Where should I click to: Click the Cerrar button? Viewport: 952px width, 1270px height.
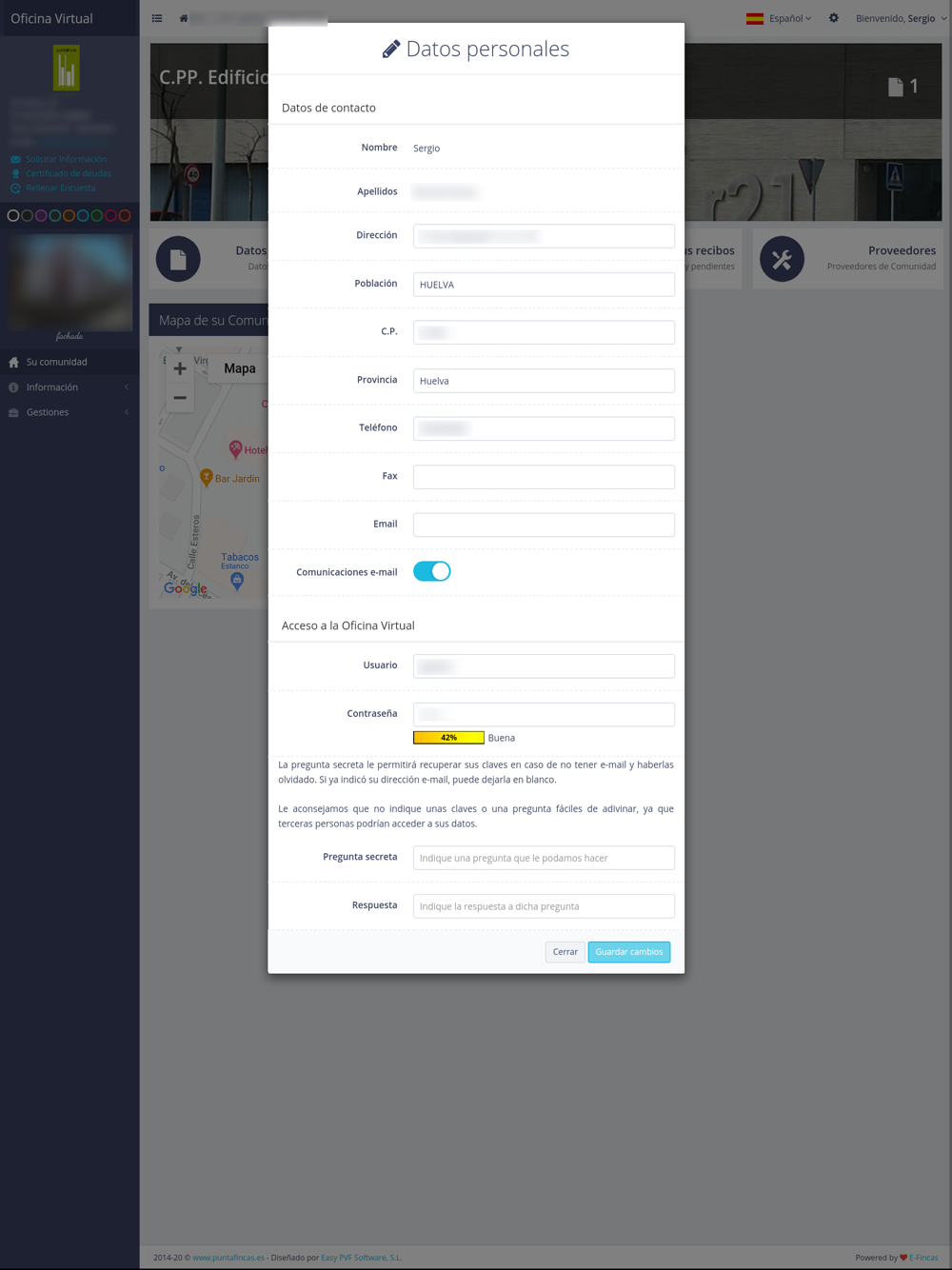565,952
